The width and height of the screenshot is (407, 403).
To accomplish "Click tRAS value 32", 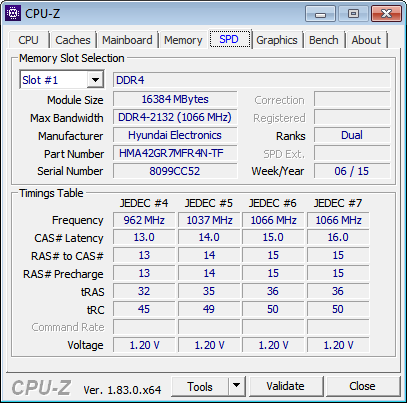I will point(144,291).
